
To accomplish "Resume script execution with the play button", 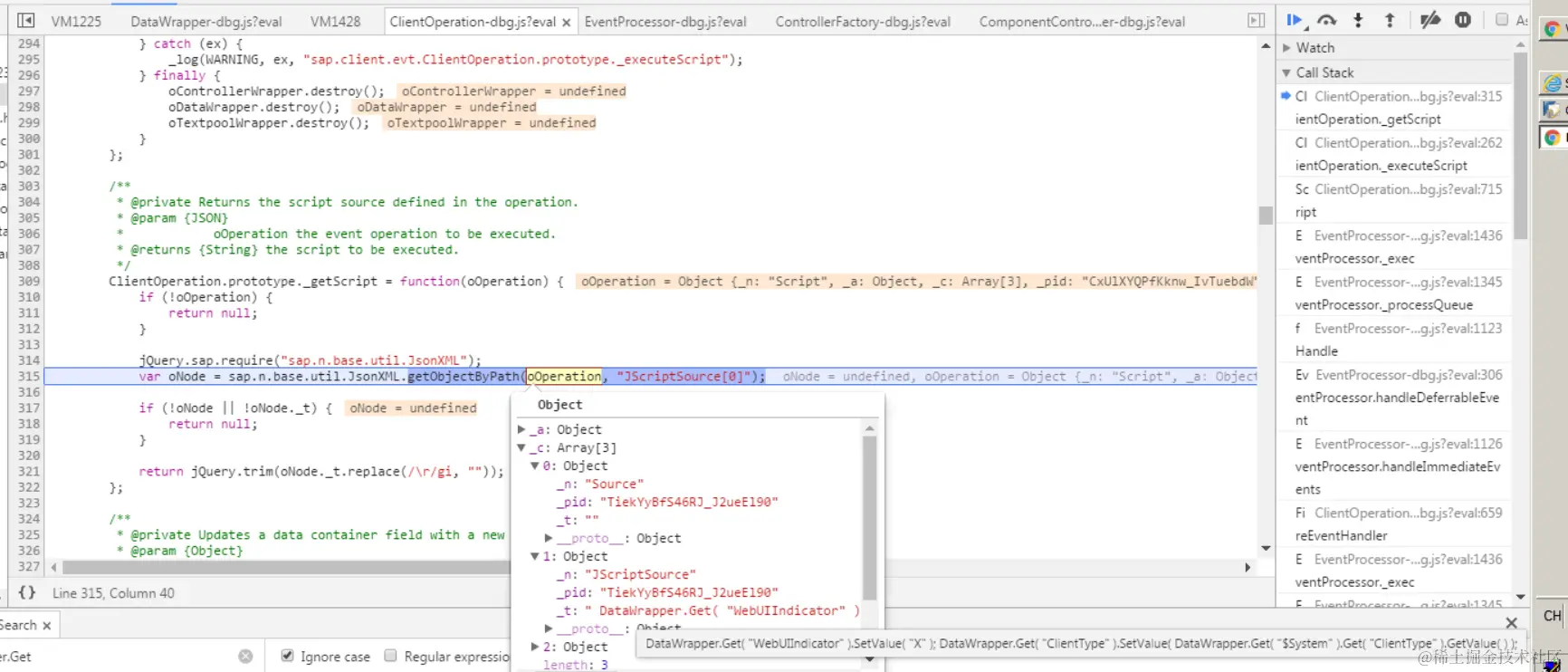I will [1294, 20].
